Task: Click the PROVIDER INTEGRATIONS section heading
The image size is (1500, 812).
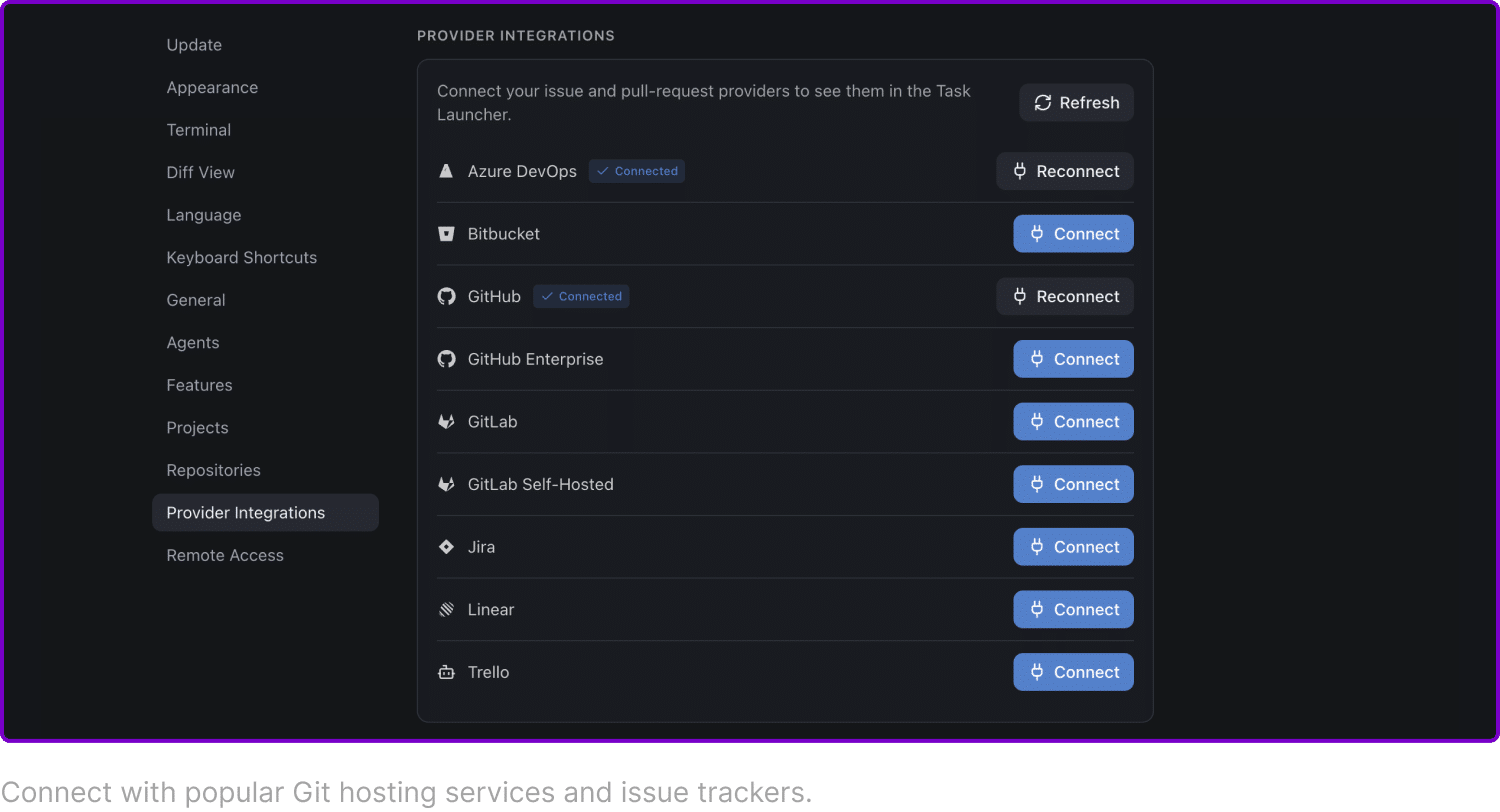Action: [x=516, y=36]
